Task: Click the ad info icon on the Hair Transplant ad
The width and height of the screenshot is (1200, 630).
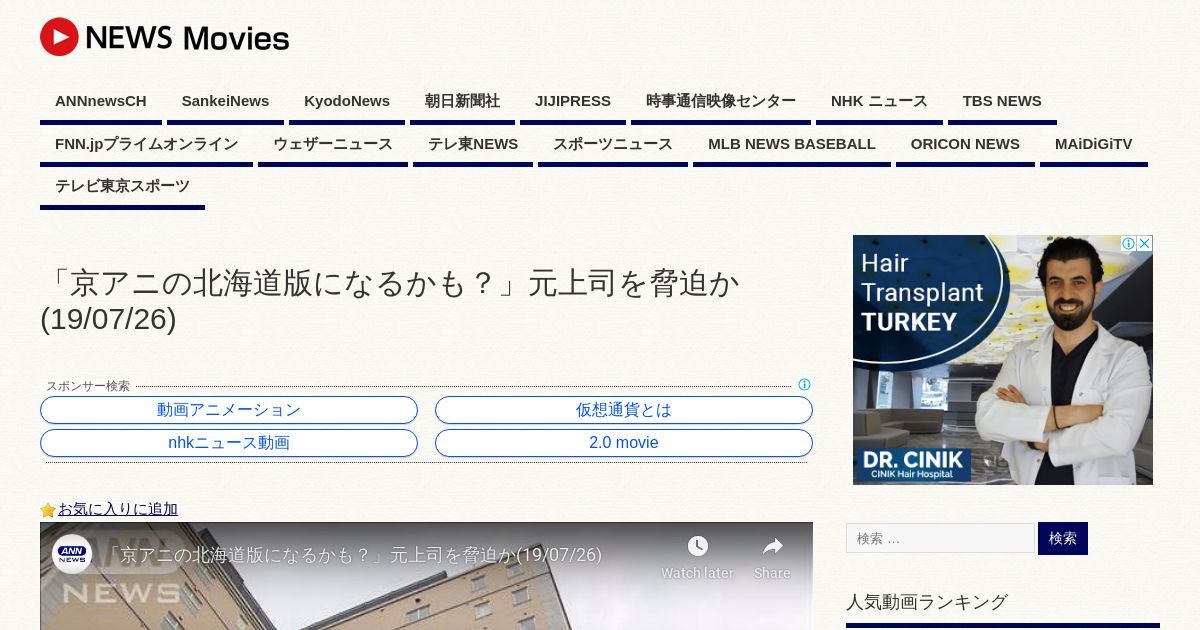Action: coord(1128,243)
